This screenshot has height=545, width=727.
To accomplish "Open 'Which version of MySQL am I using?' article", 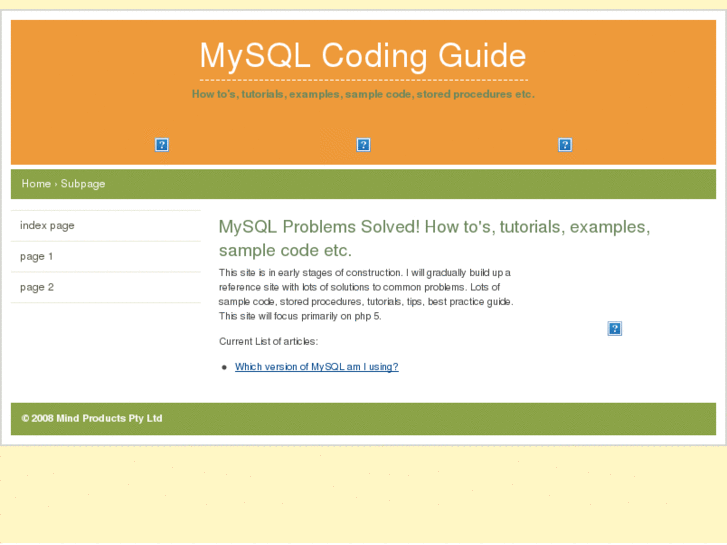I will (317, 367).
